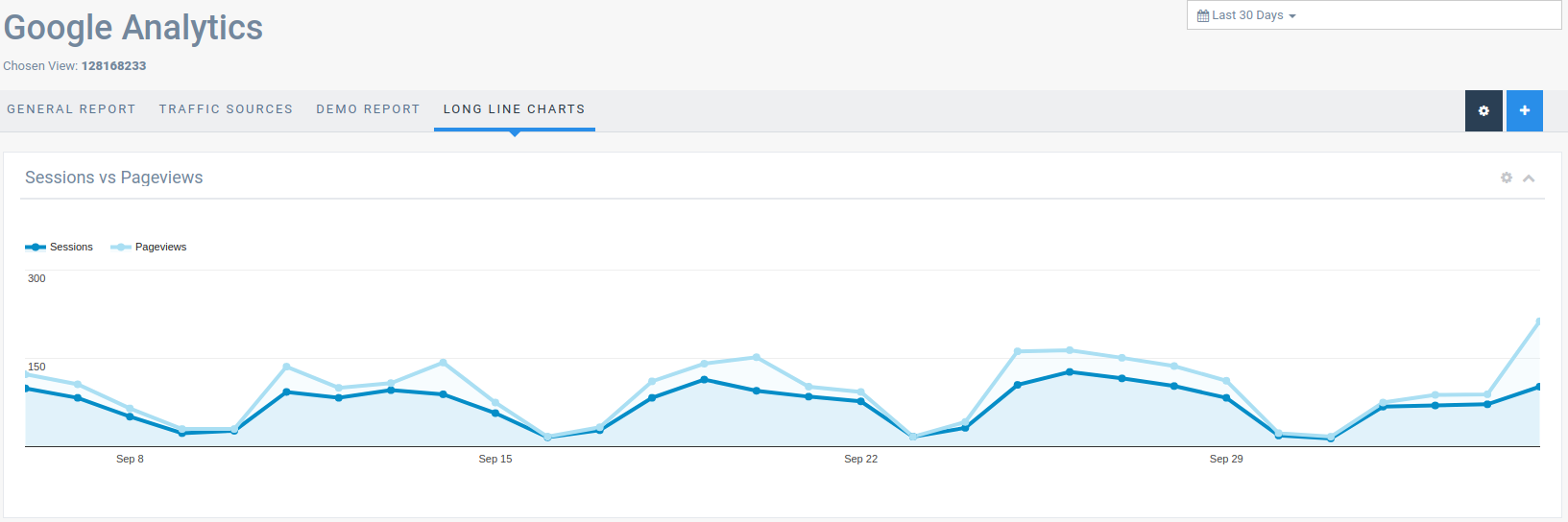1568x522 pixels.
Task: Click the last Pageviews data point peak
Action: tap(1539, 321)
